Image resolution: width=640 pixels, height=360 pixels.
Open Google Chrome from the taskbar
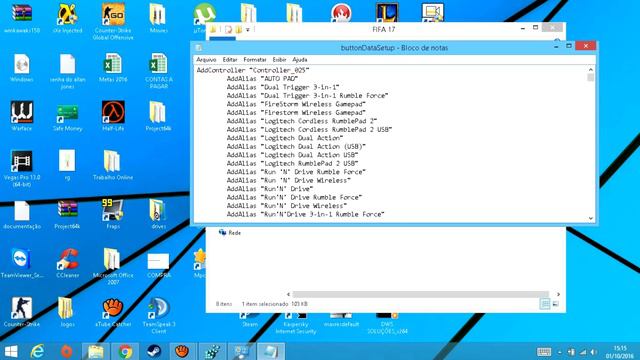point(125,351)
